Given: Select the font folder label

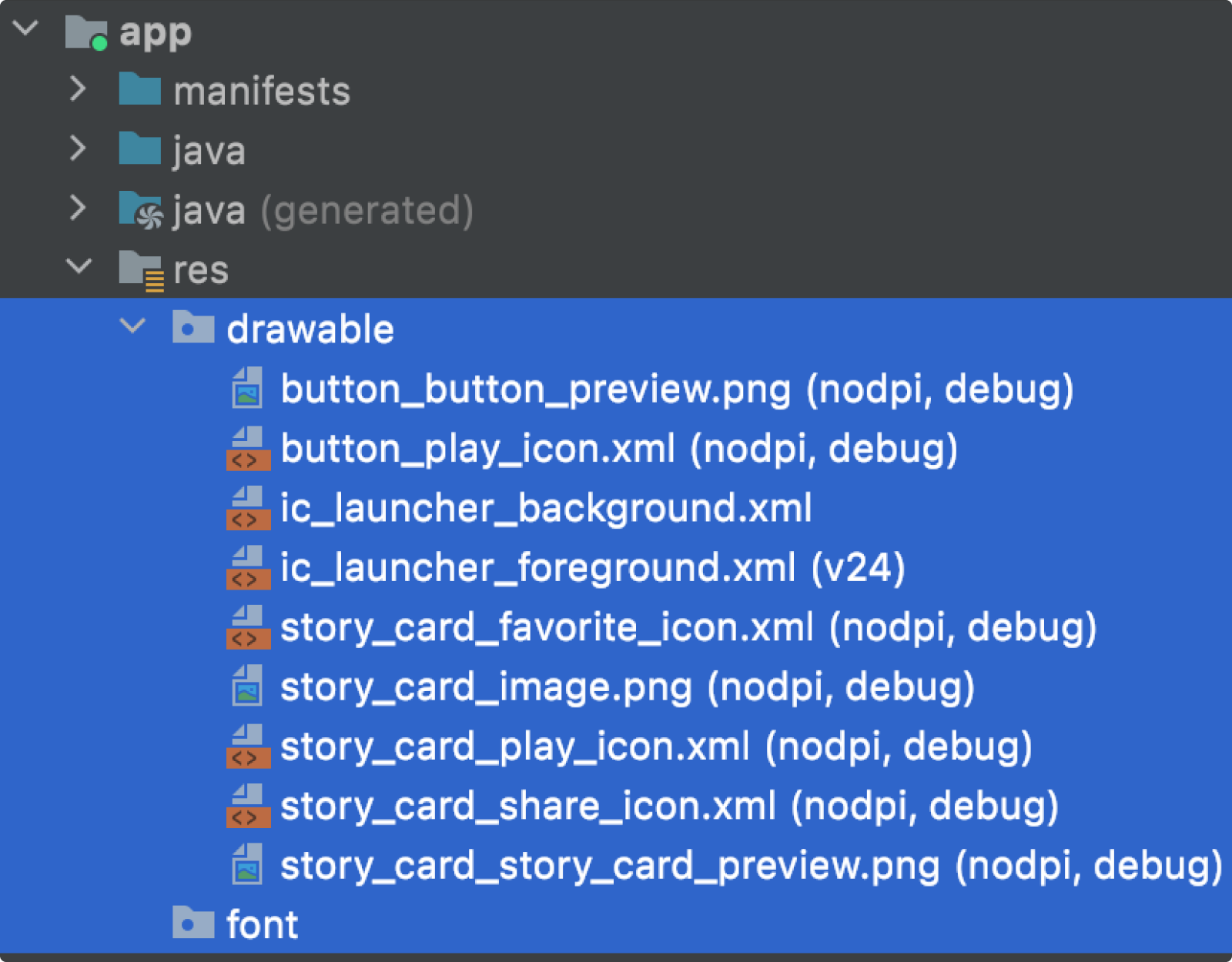Looking at the screenshot, I should 262,924.
